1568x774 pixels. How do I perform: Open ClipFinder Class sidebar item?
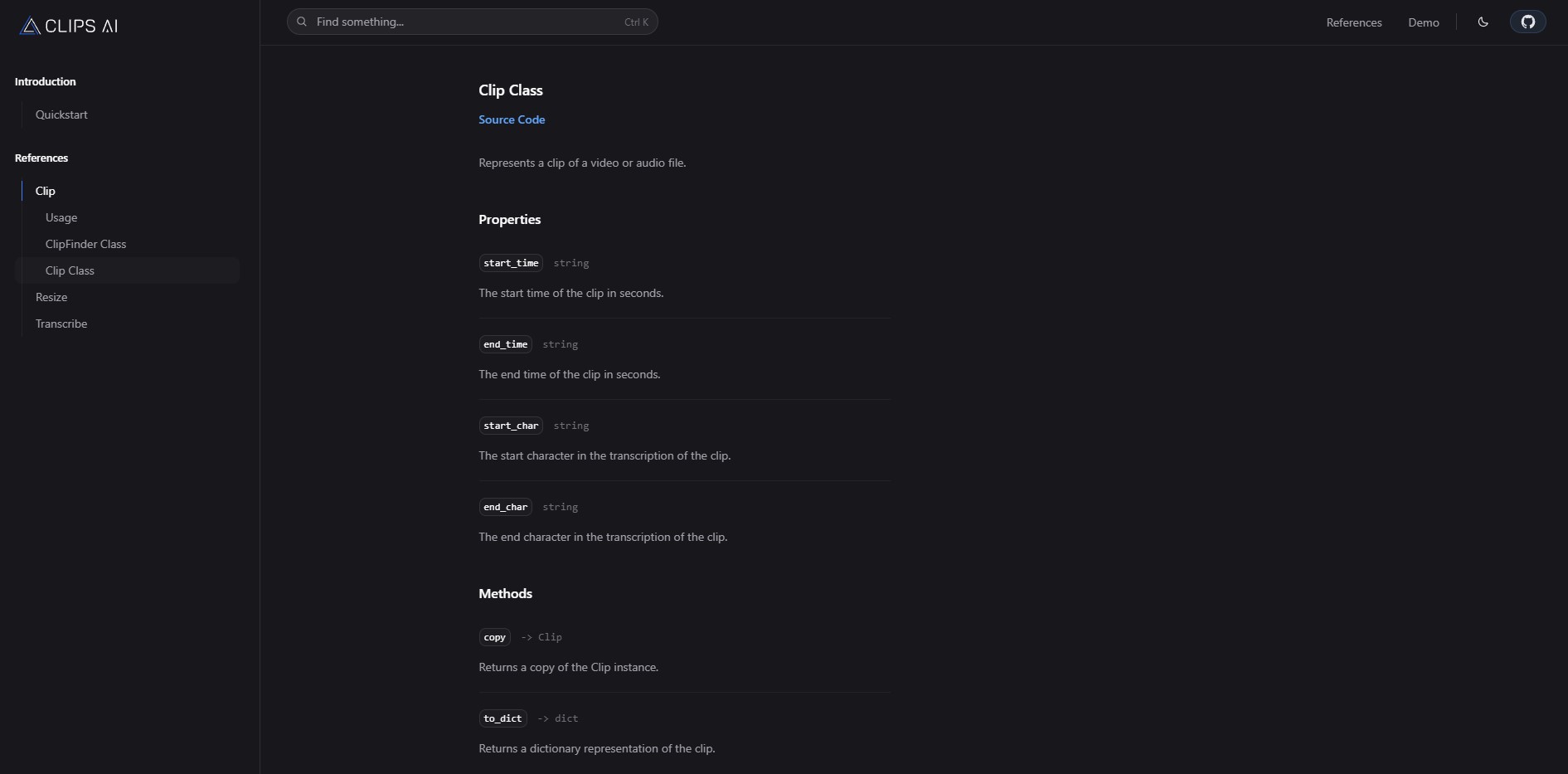click(x=85, y=244)
